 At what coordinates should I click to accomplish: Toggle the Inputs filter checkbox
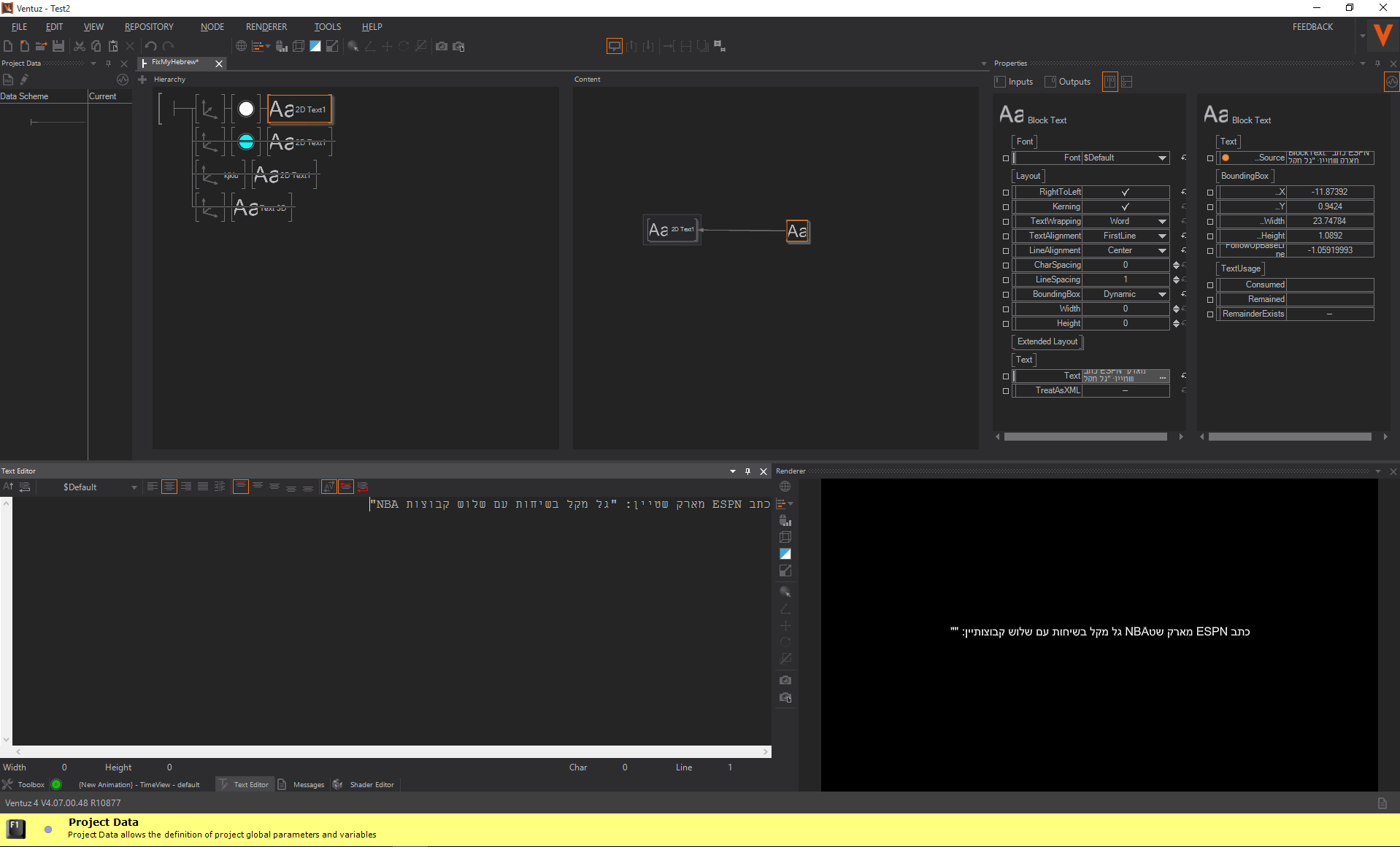[x=1001, y=82]
